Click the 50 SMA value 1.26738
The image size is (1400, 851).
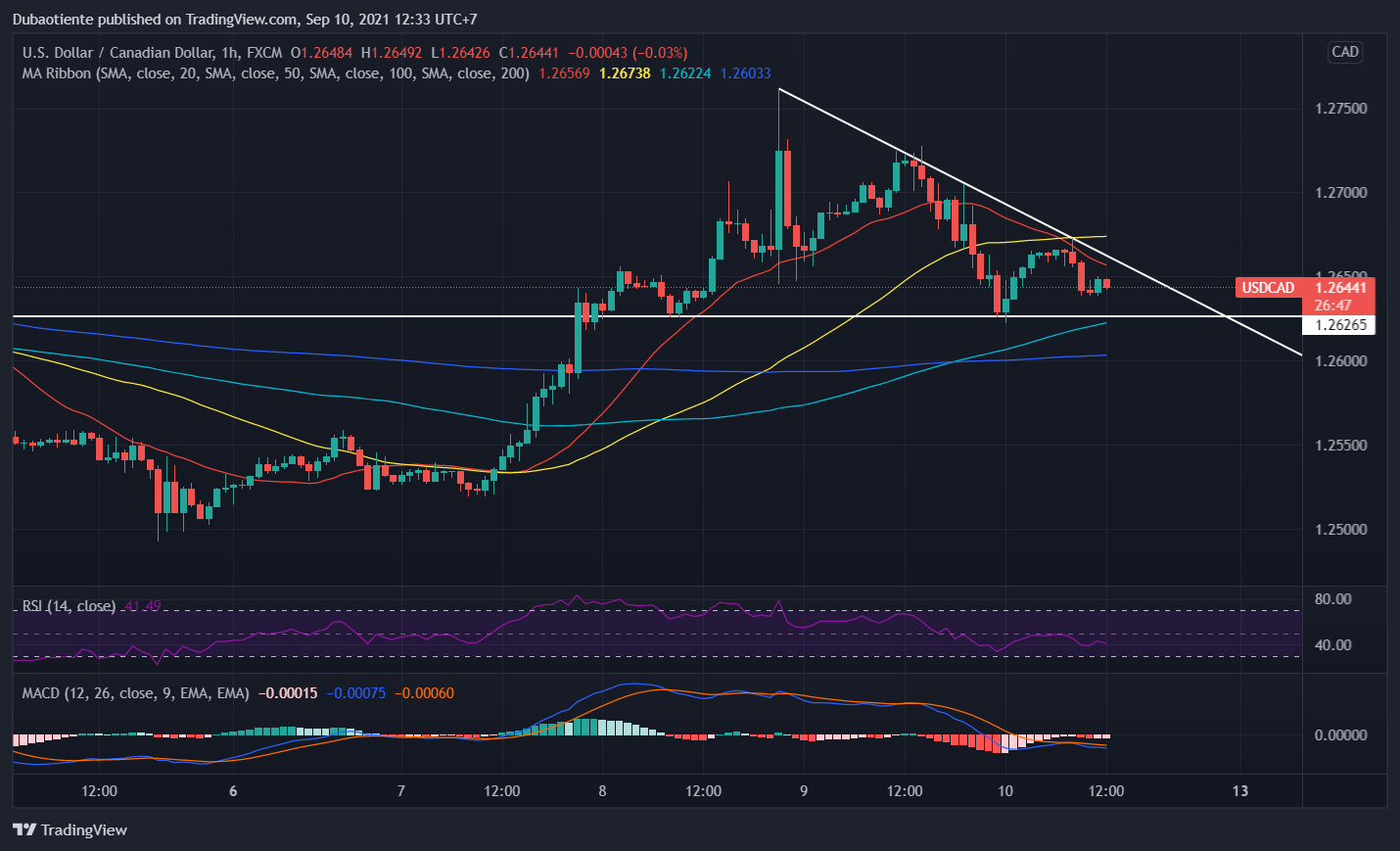625,73
